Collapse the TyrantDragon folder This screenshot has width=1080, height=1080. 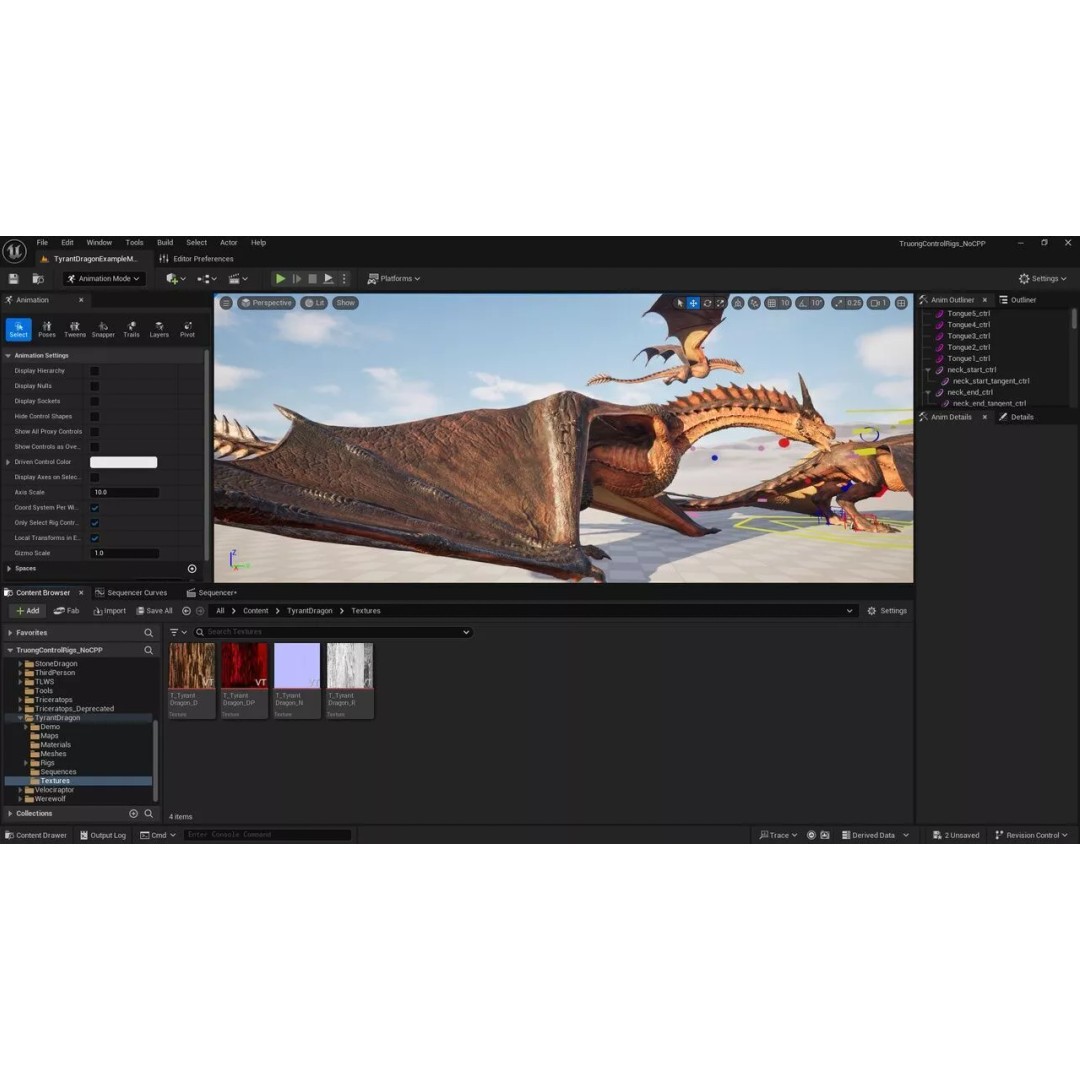pos(20,718)
